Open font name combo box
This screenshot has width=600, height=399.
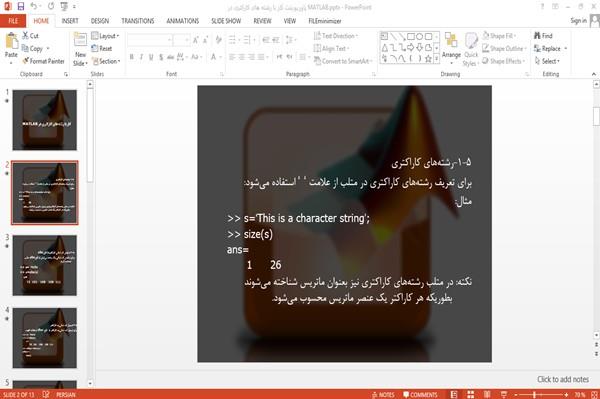(x=150, y=39)
